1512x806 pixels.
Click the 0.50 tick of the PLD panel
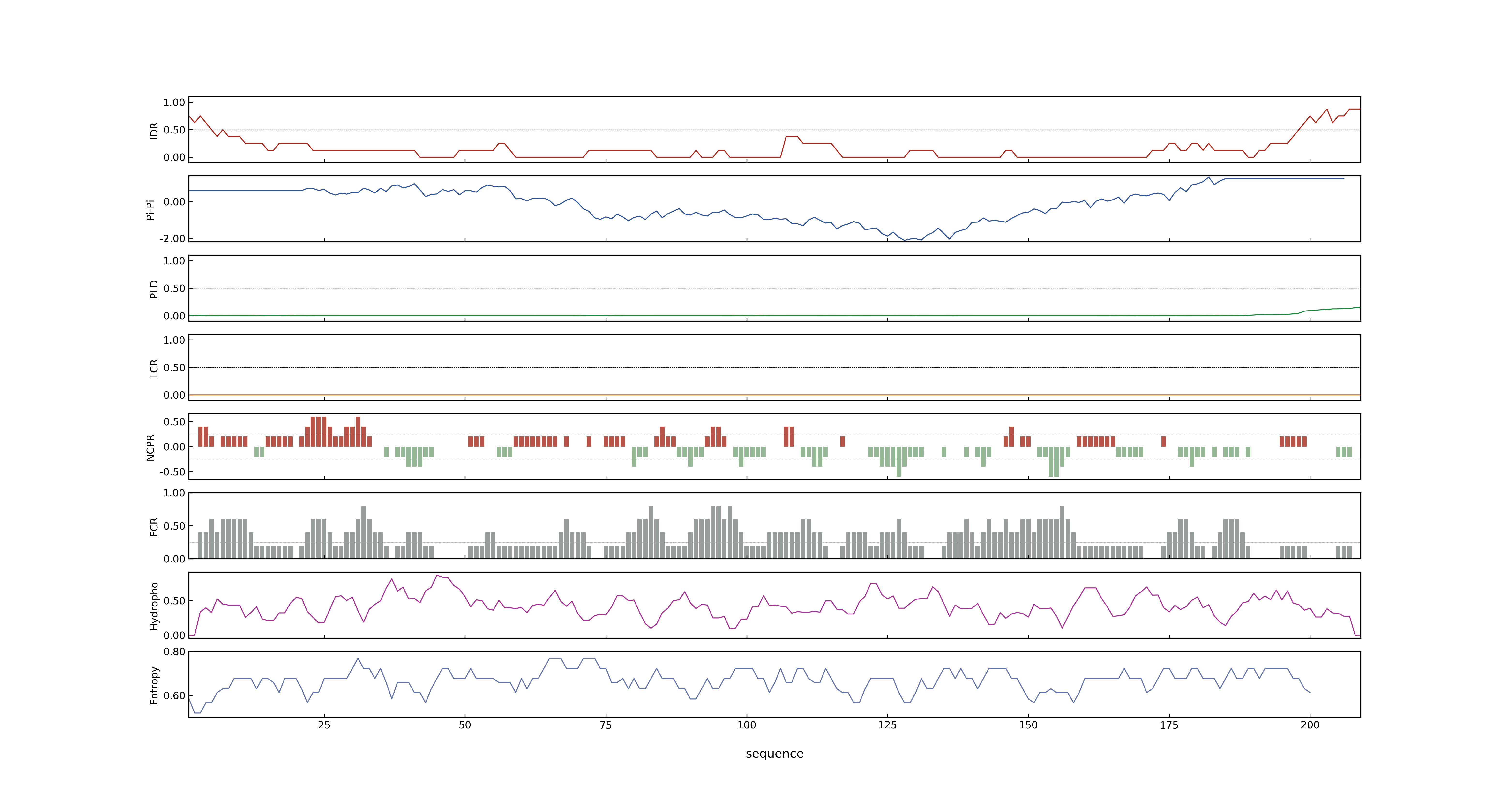coord(174,288)
